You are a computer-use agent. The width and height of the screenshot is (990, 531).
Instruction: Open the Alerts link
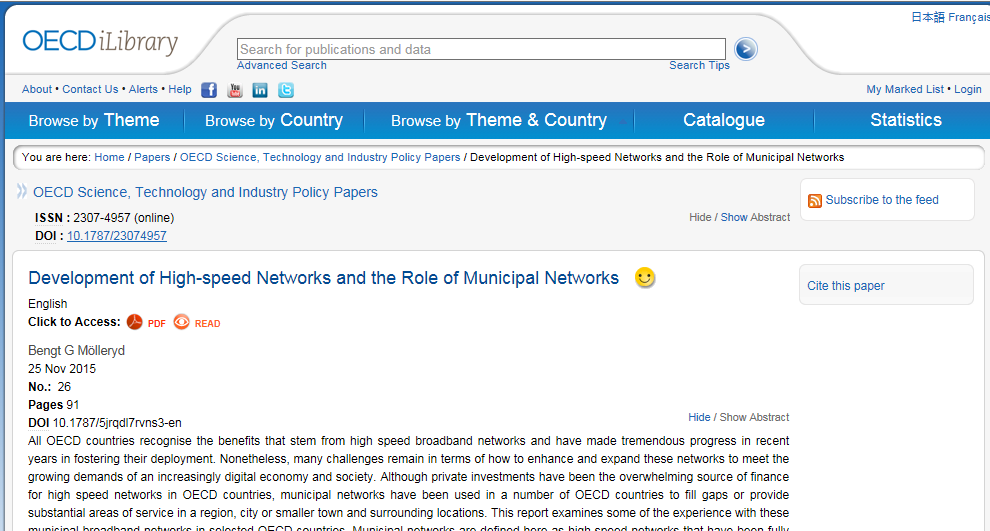[143, 90]
